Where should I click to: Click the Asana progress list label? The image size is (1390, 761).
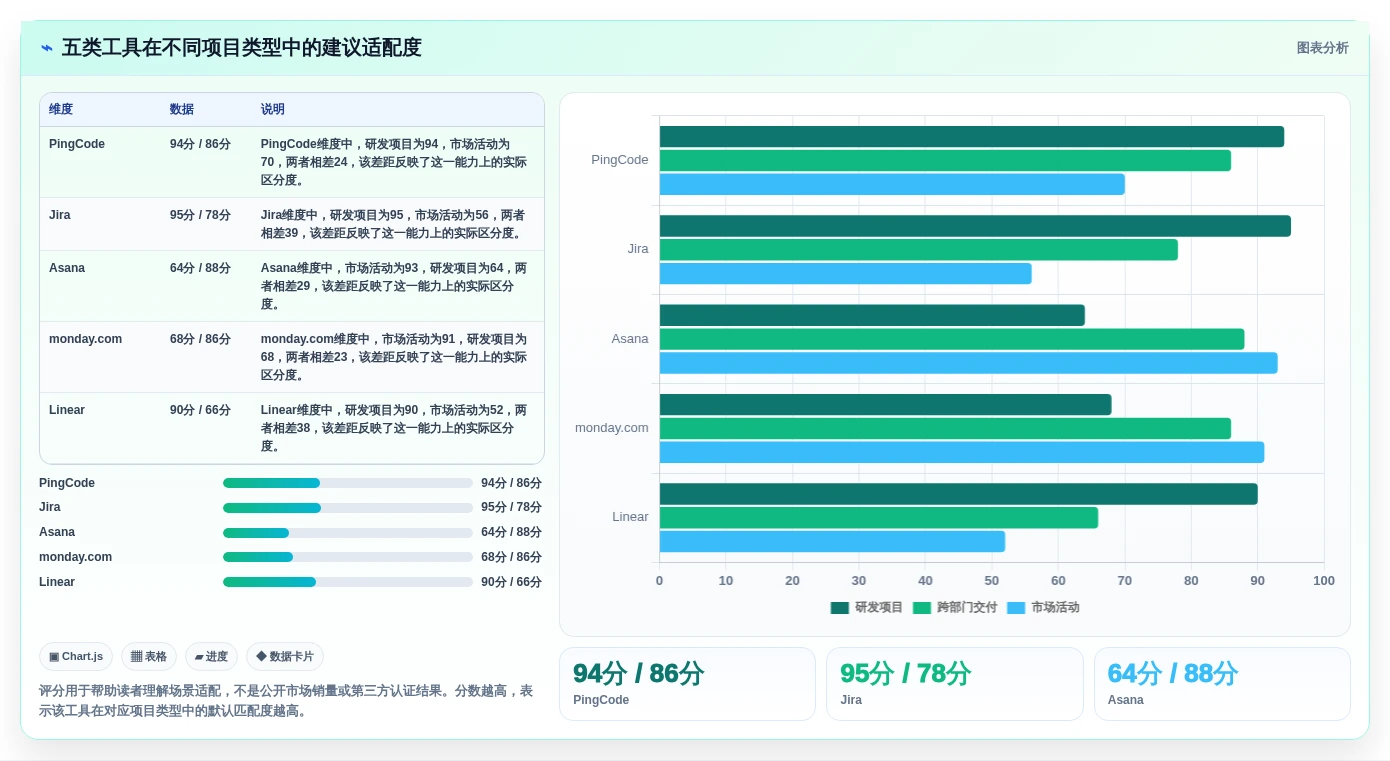(57, 533)
